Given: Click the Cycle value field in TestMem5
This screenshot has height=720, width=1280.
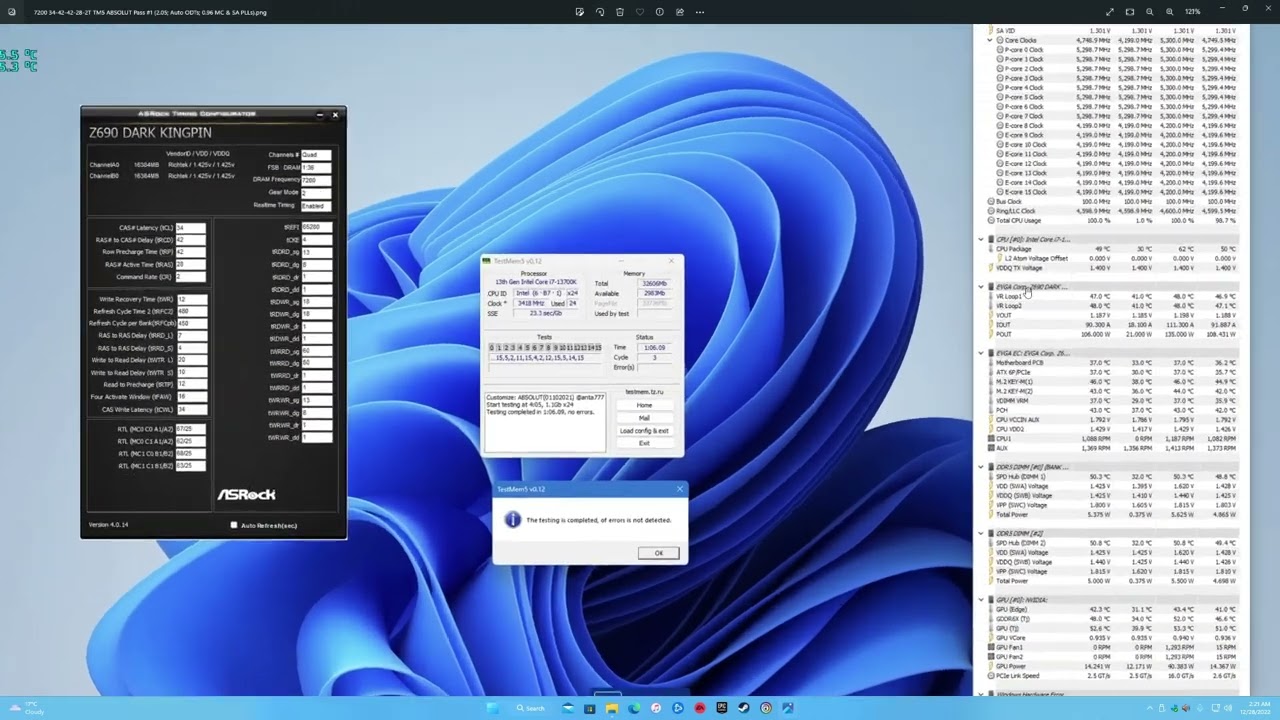Looking at the screenshot, I should (655, 357).
